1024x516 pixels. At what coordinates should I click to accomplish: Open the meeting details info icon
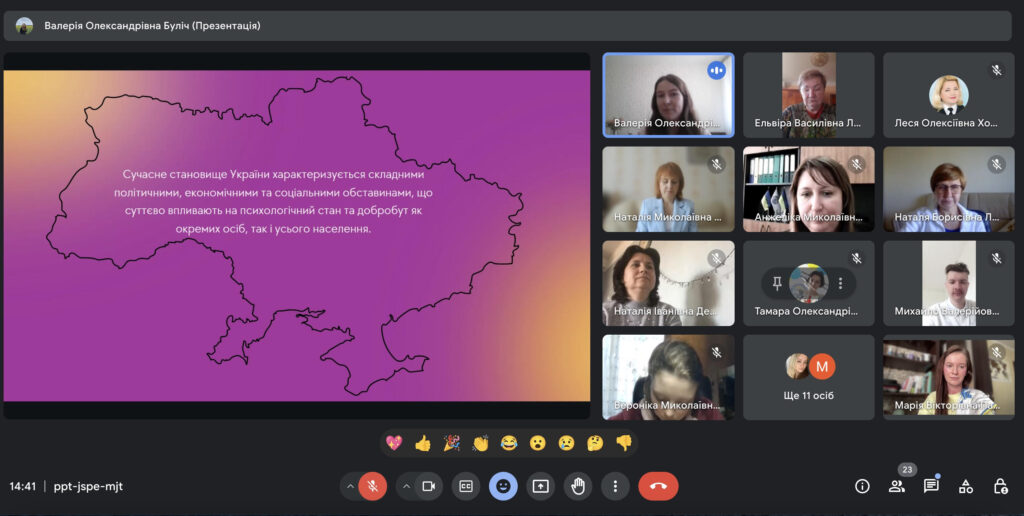tap(862, 486)
